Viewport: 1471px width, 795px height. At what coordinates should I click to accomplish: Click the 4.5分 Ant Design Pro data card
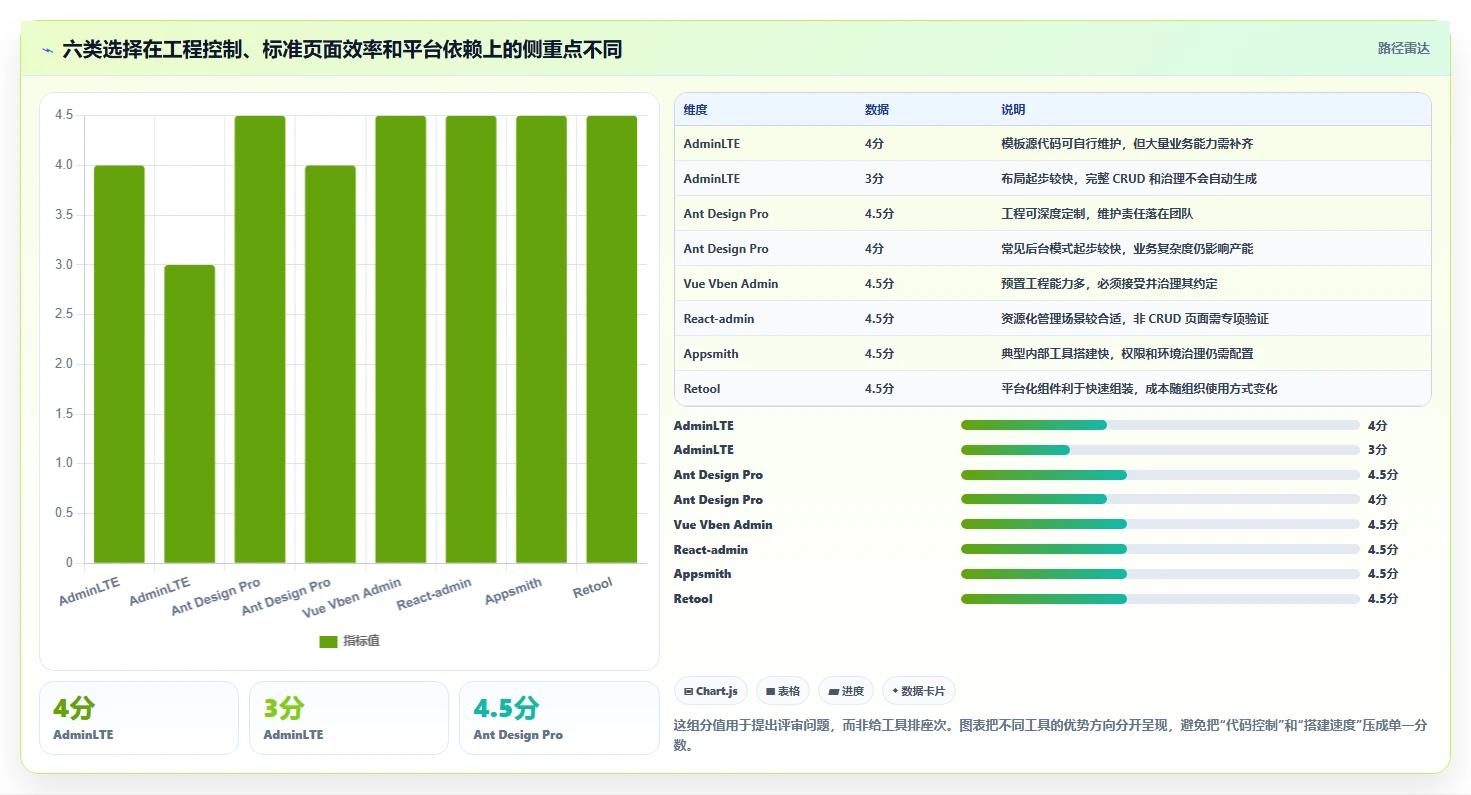tap(559, 718)
